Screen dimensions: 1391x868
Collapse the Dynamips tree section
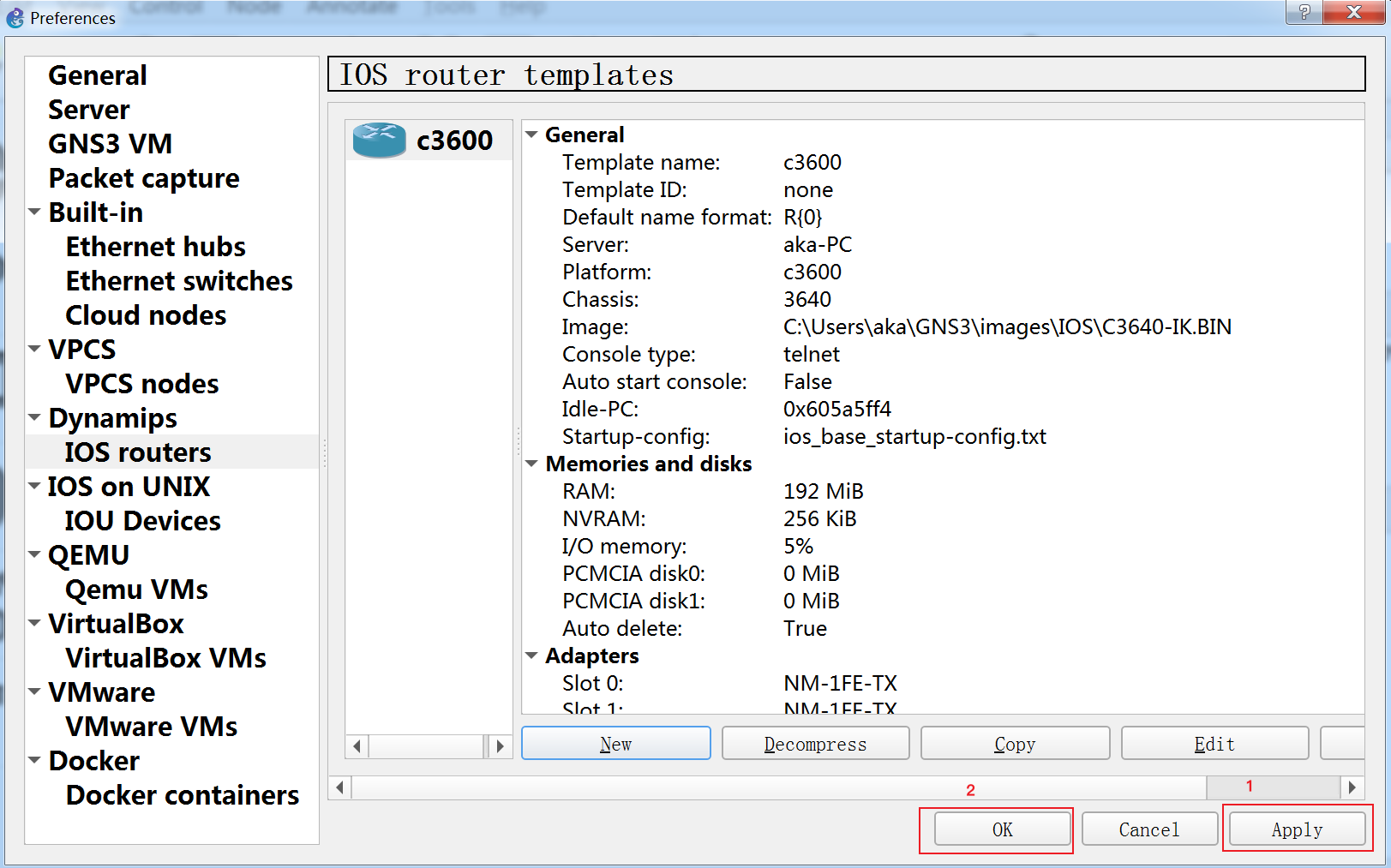coord(35,417)
